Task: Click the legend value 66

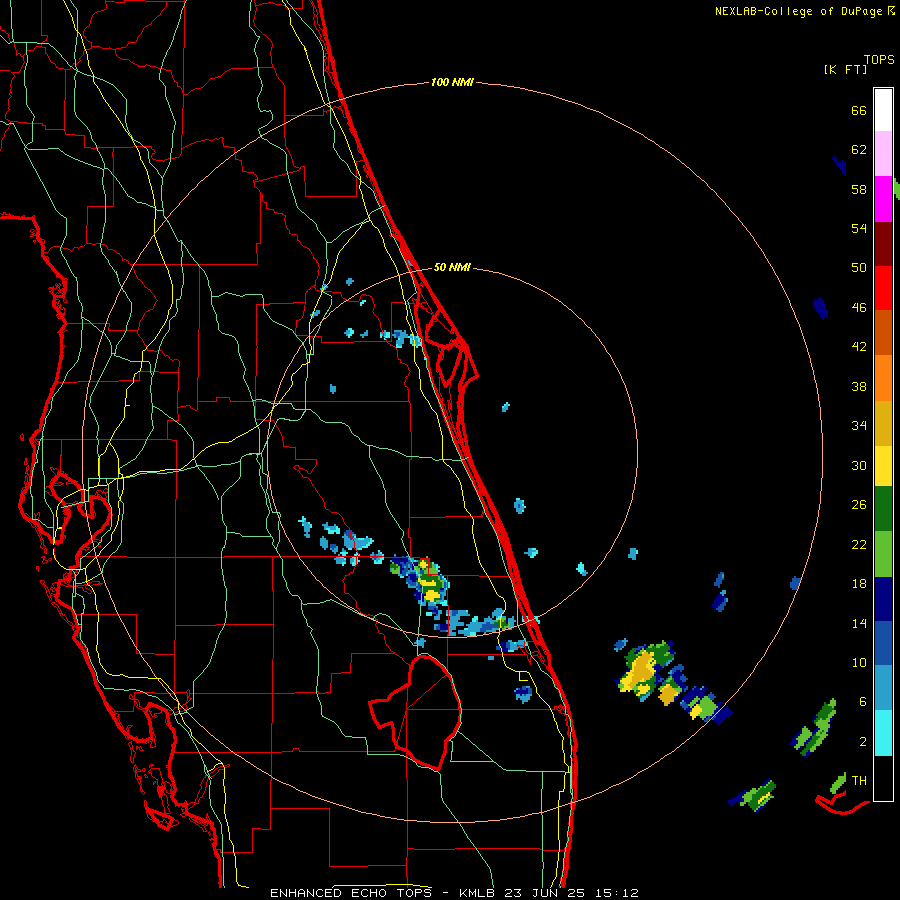Action: [x=859, y=110]
